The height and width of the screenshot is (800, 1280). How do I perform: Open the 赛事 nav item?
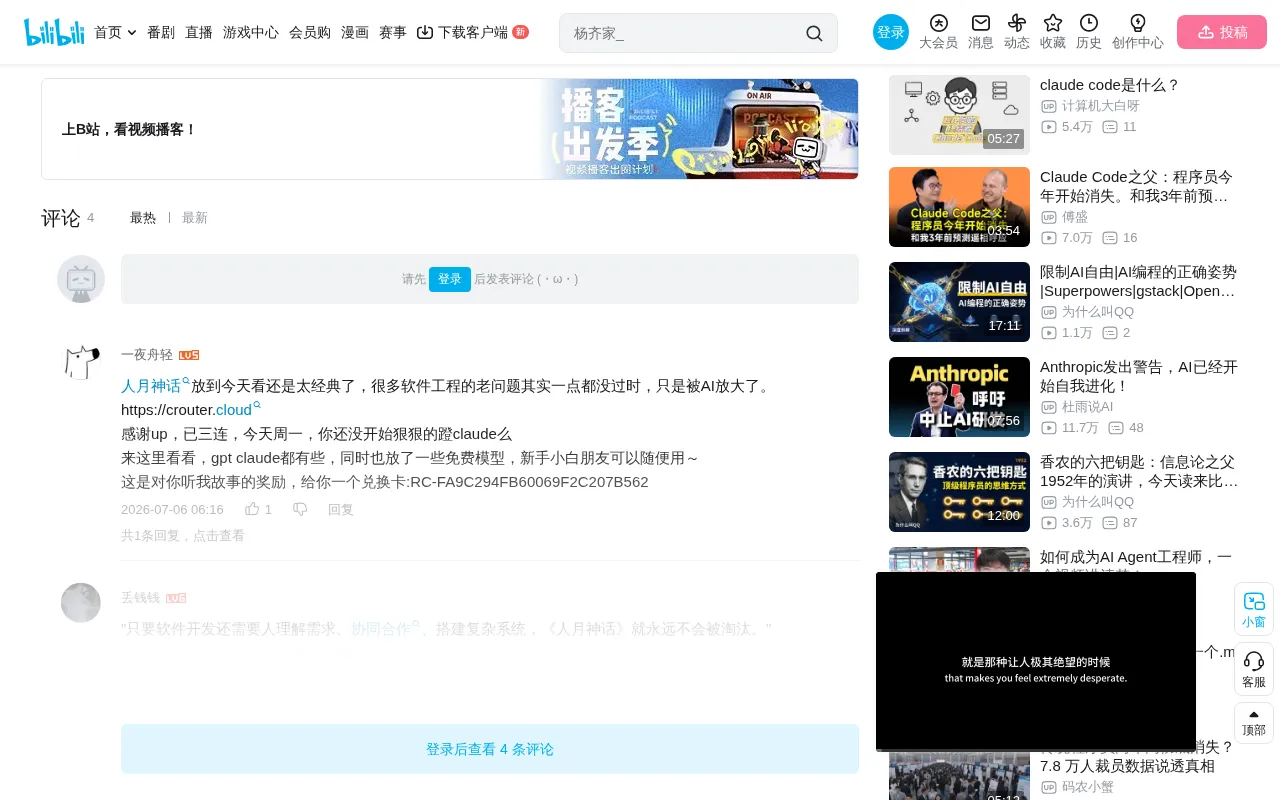[x=393, y=32]
